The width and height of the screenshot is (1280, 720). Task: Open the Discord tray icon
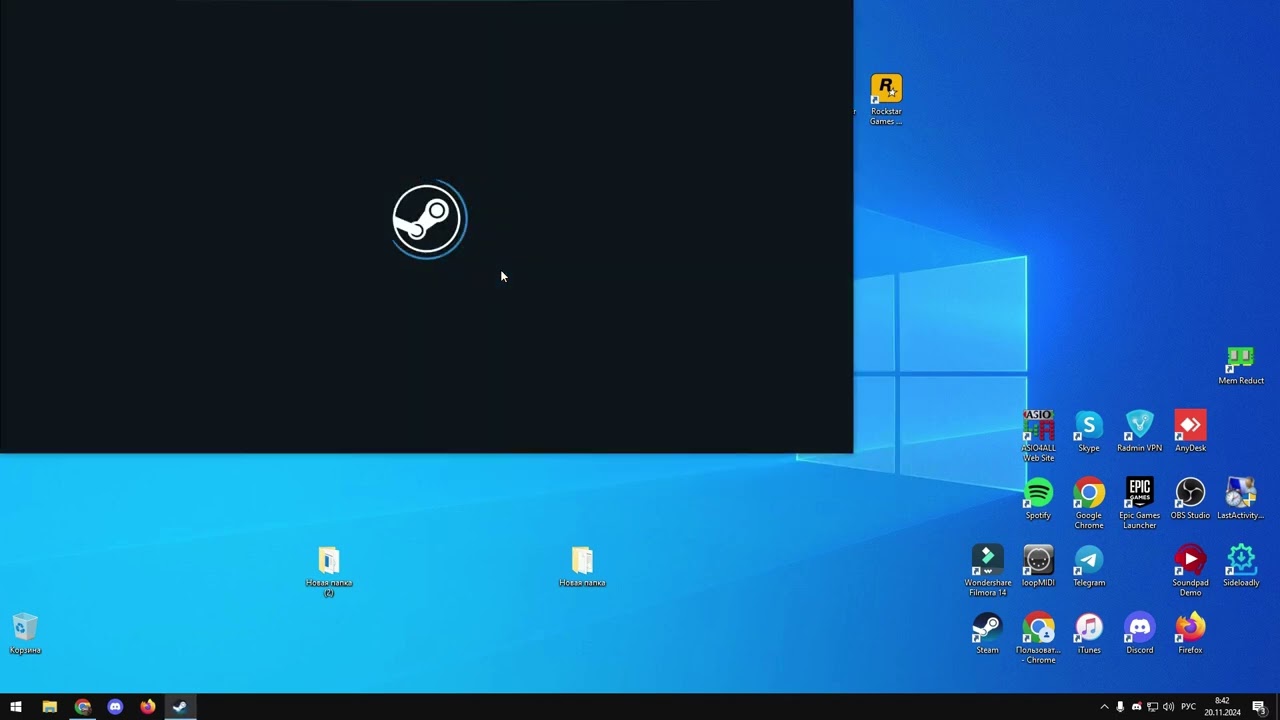(1136, 707)
